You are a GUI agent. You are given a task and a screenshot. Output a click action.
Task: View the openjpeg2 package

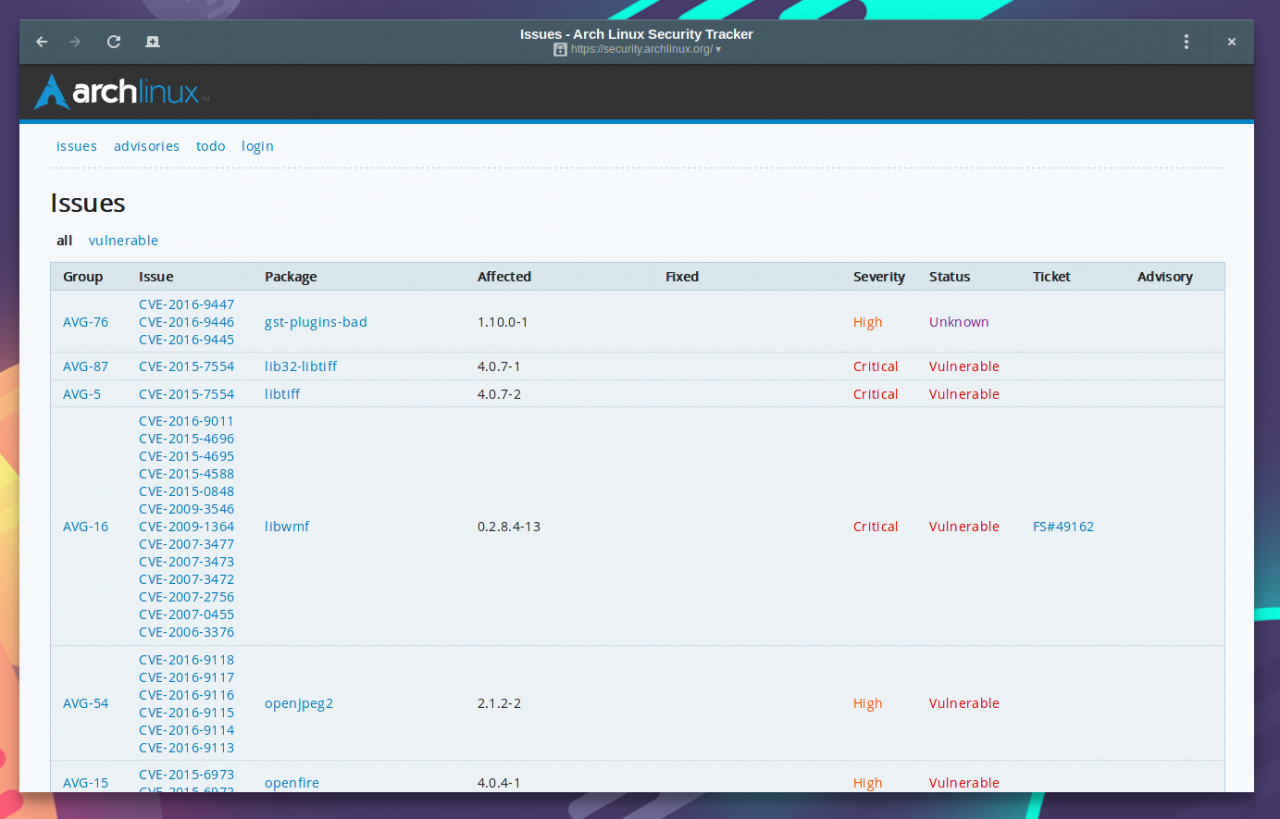coord(299,703)
